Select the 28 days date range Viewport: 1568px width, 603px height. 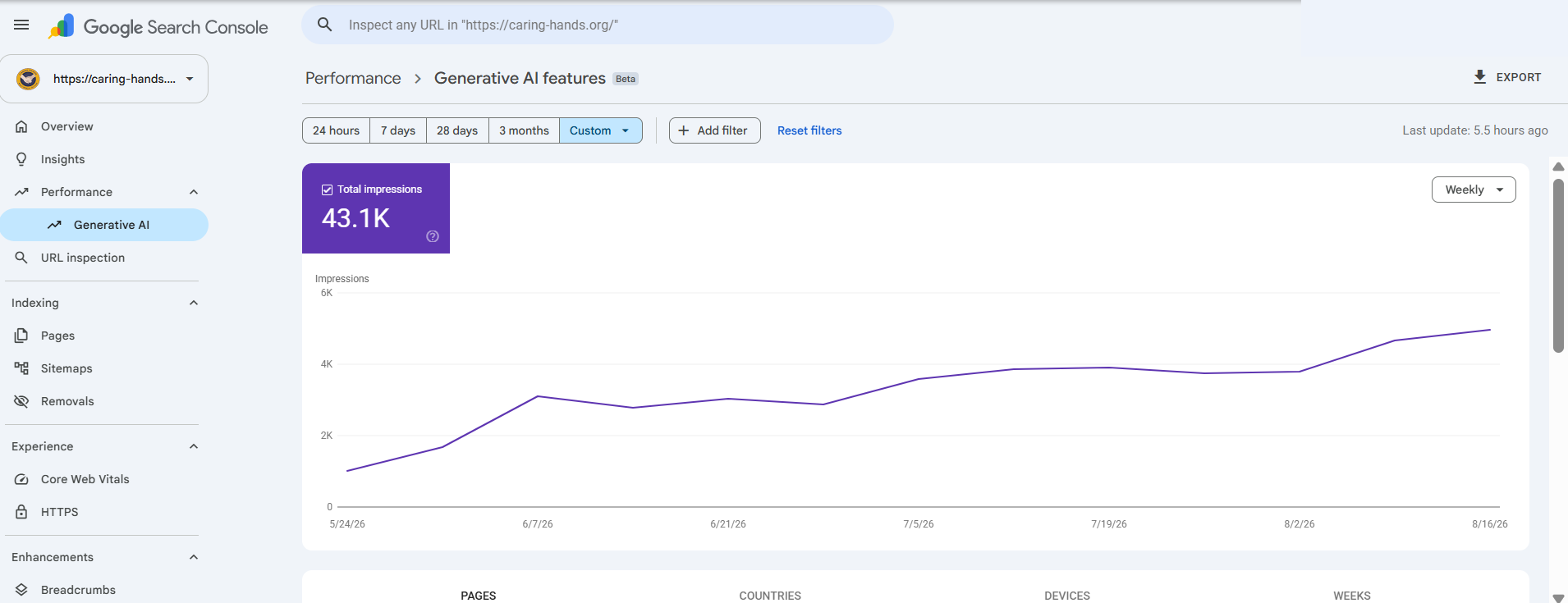pyautogui.click(x=457, y=130)
